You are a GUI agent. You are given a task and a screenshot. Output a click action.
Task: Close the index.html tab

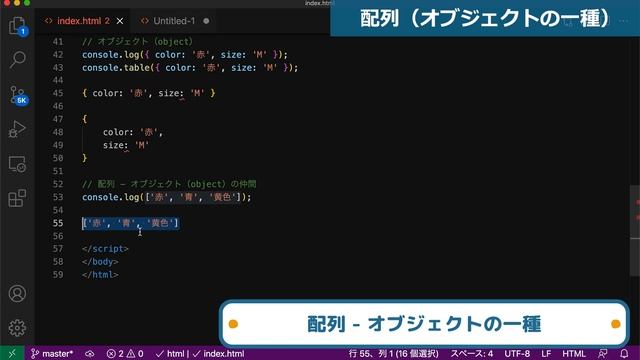(x=120, y=21)
